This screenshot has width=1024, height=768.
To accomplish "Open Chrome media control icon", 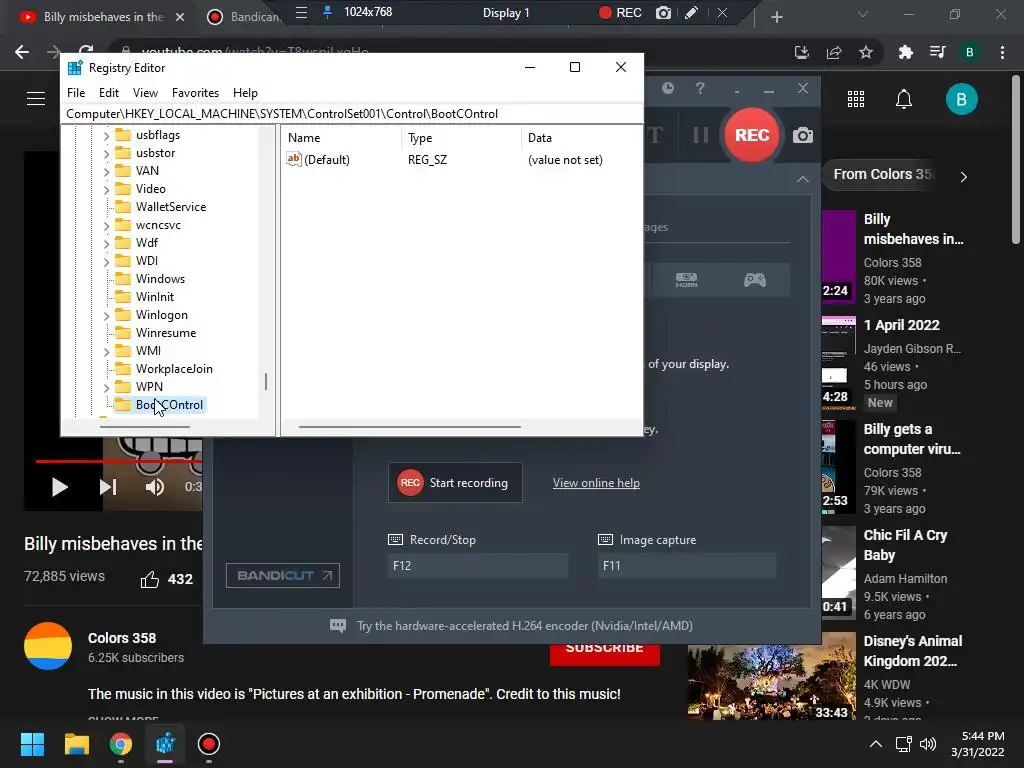I will pyautogui.click(x=937, y=52).
